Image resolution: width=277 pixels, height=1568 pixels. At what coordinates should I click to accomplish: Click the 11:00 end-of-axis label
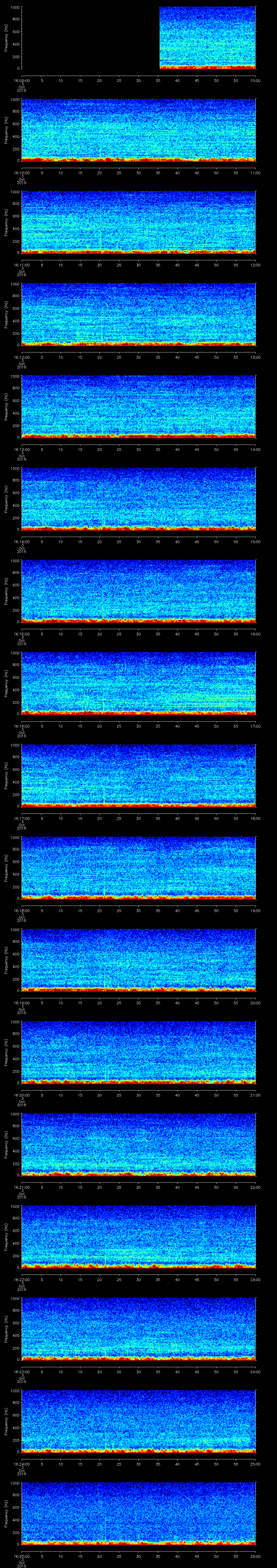pos(255,173)
